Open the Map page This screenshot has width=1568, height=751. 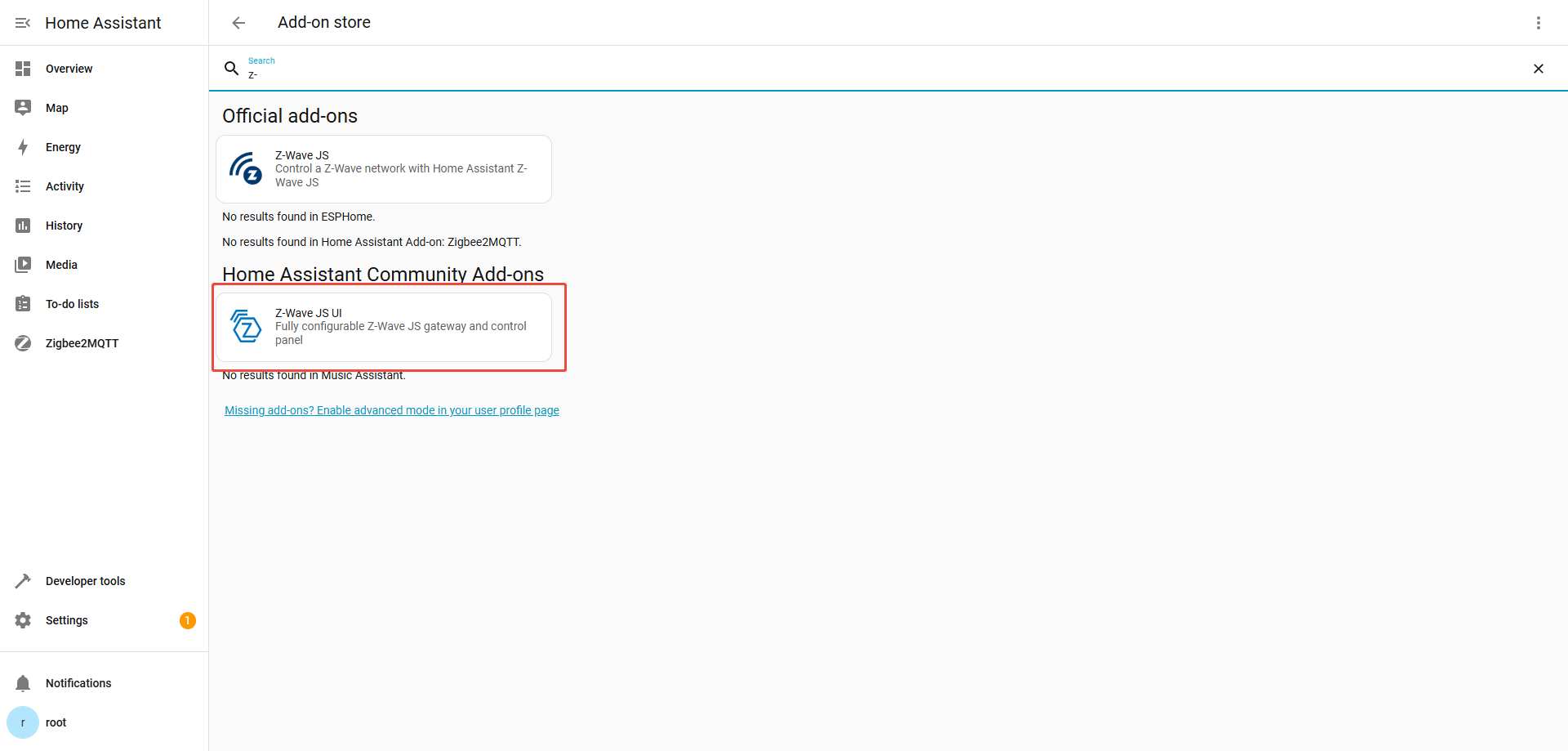[x=57, y=108]
